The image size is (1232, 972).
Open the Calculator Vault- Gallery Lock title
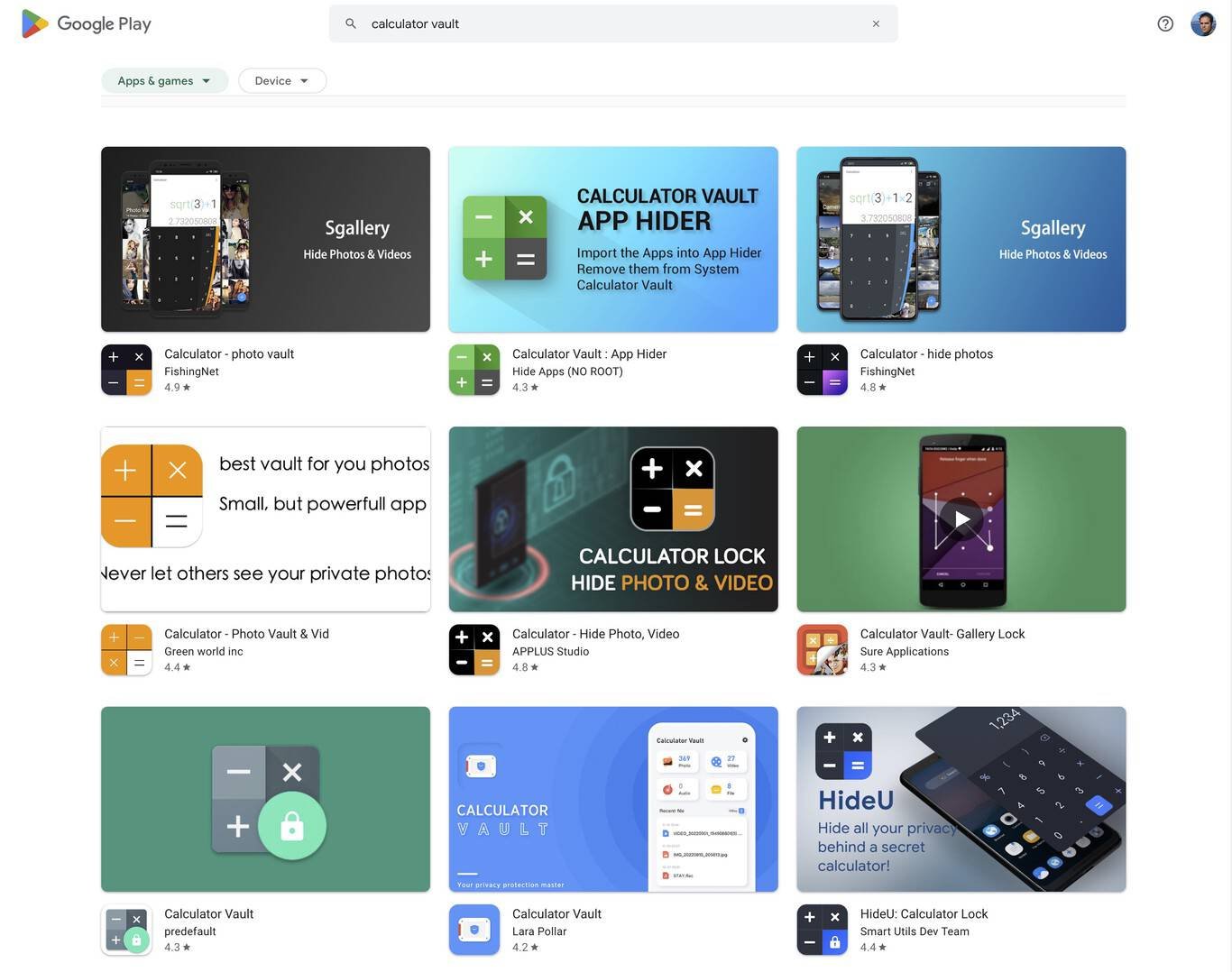(942, 634)
